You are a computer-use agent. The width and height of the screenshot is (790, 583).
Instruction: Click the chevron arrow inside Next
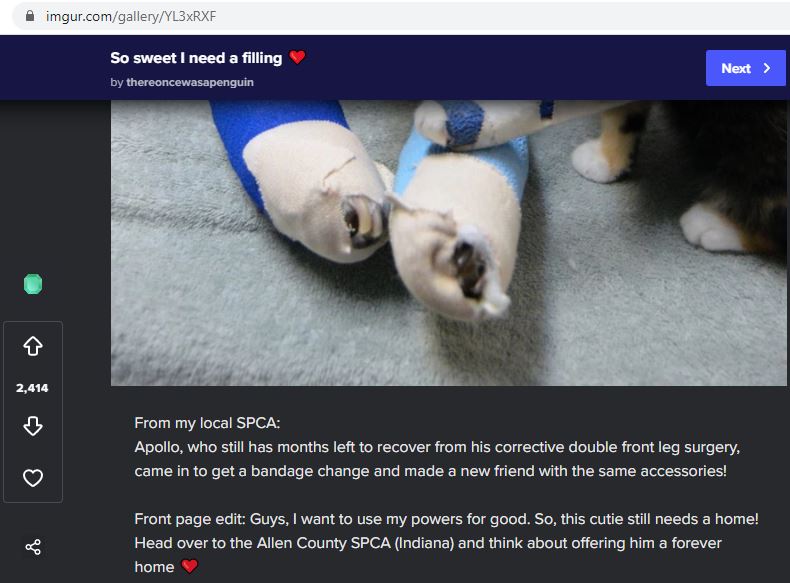767,68
